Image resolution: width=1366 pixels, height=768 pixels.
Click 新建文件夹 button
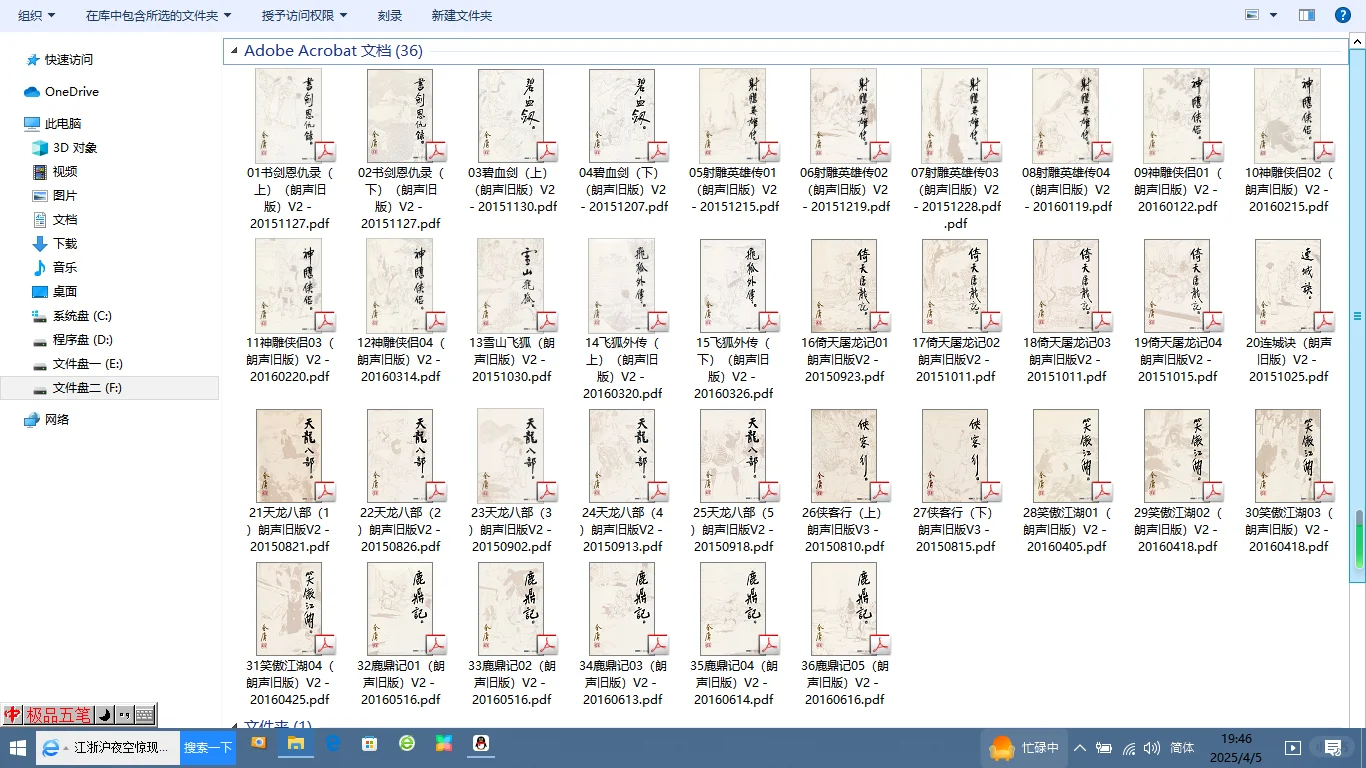[462, 16]
